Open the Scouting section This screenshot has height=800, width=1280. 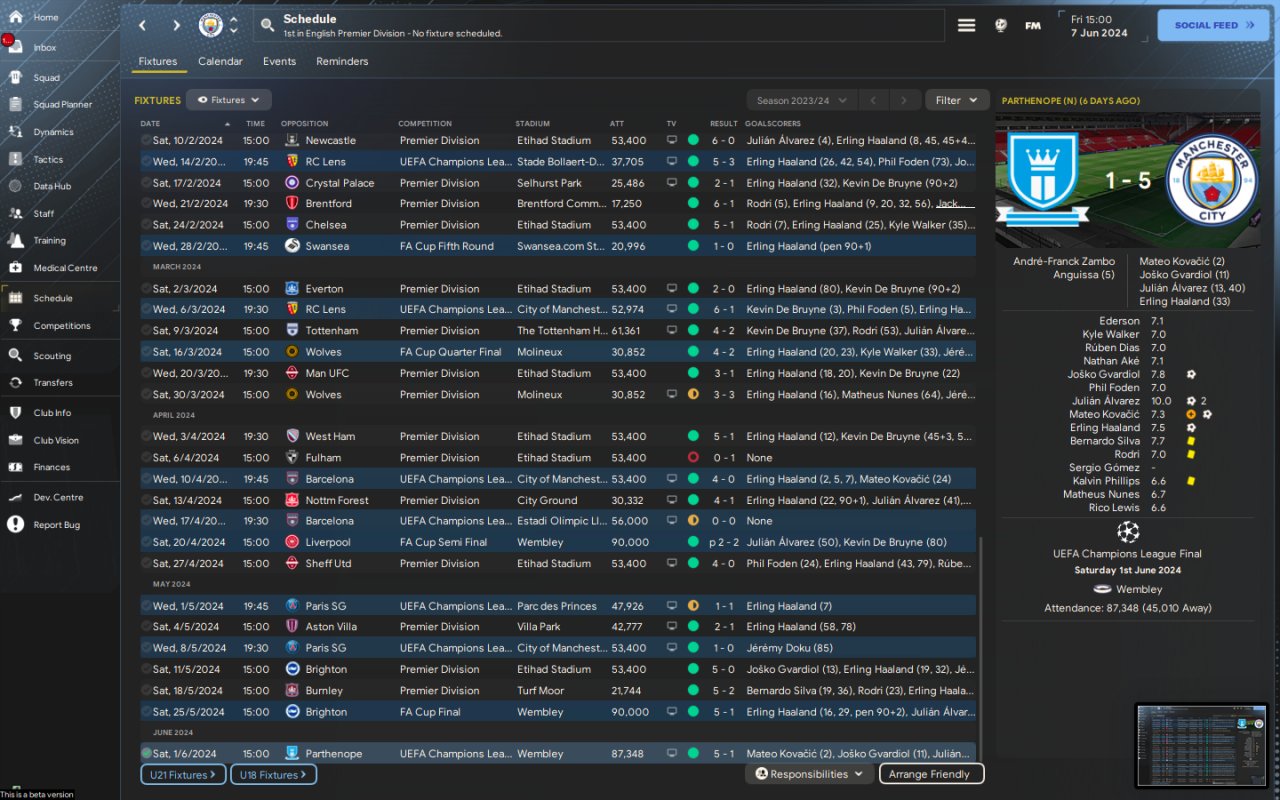point(52,355)
